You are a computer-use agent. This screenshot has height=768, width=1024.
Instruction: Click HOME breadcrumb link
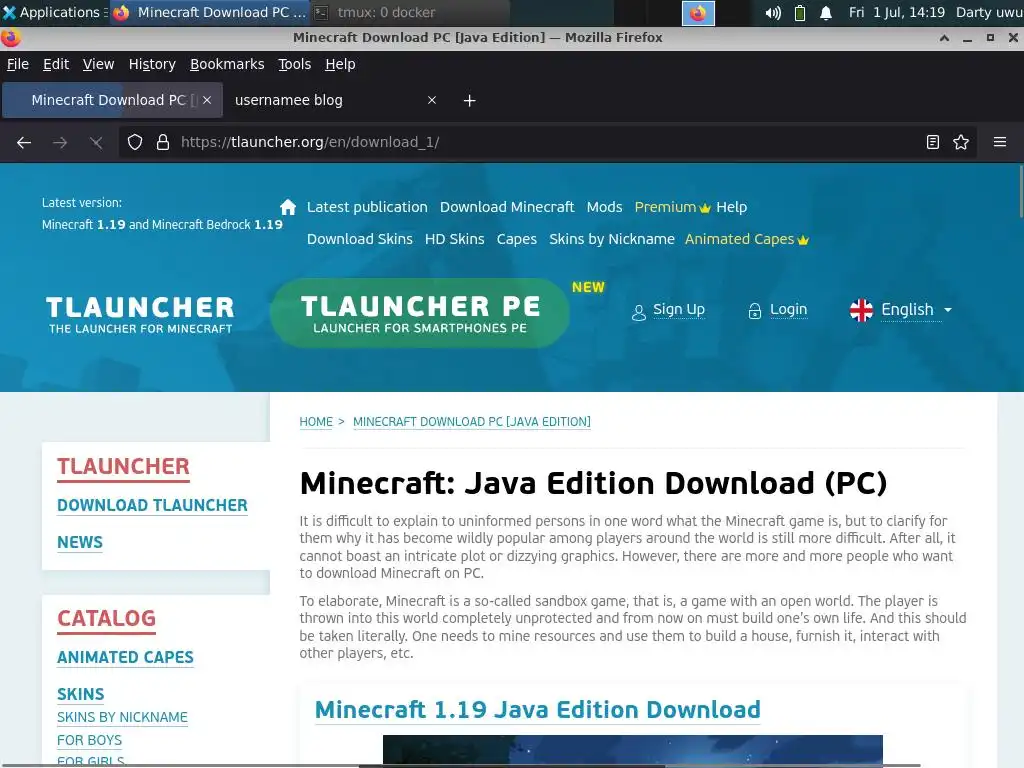tap(316, 422)
